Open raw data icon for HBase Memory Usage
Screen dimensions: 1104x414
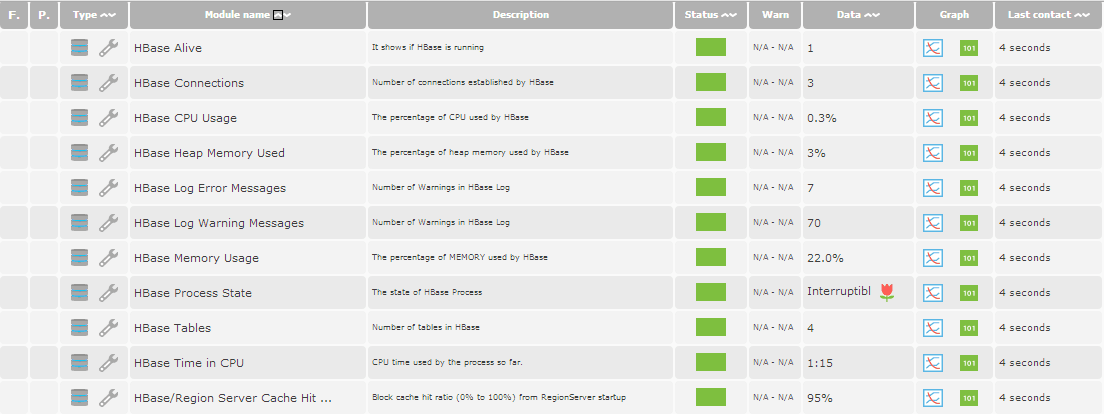click(969, 258)
